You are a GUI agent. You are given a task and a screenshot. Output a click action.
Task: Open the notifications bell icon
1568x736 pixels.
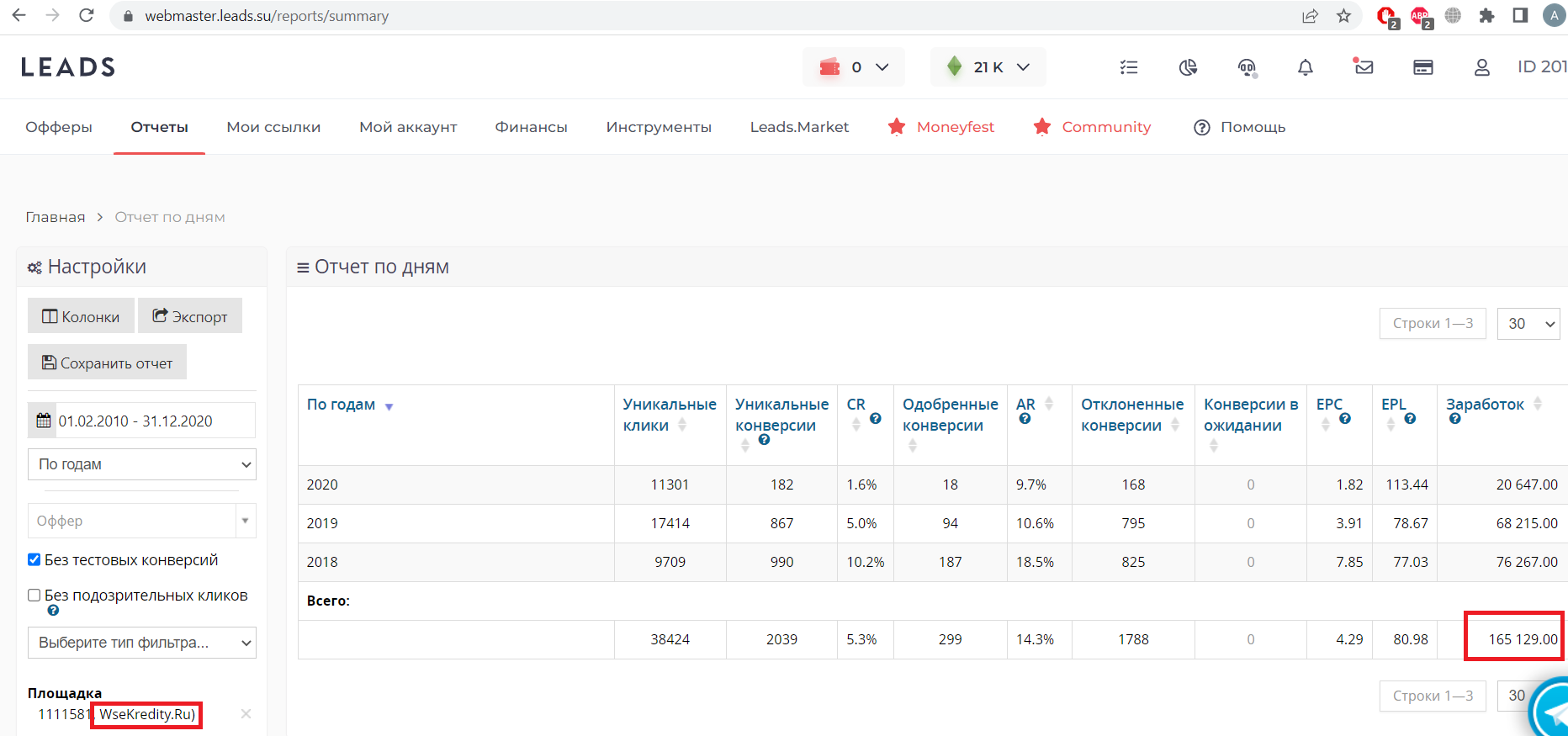(1305, 67)
